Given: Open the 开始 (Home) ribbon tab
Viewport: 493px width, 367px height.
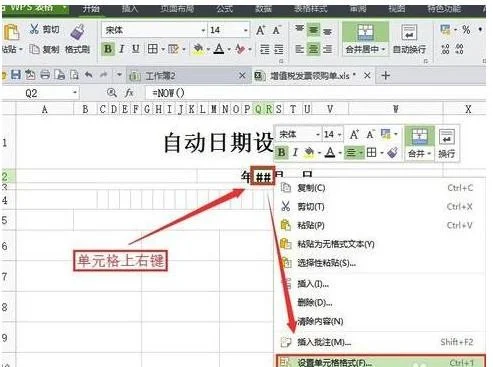Looking at the screenshot, I should [x=91, y=8].
